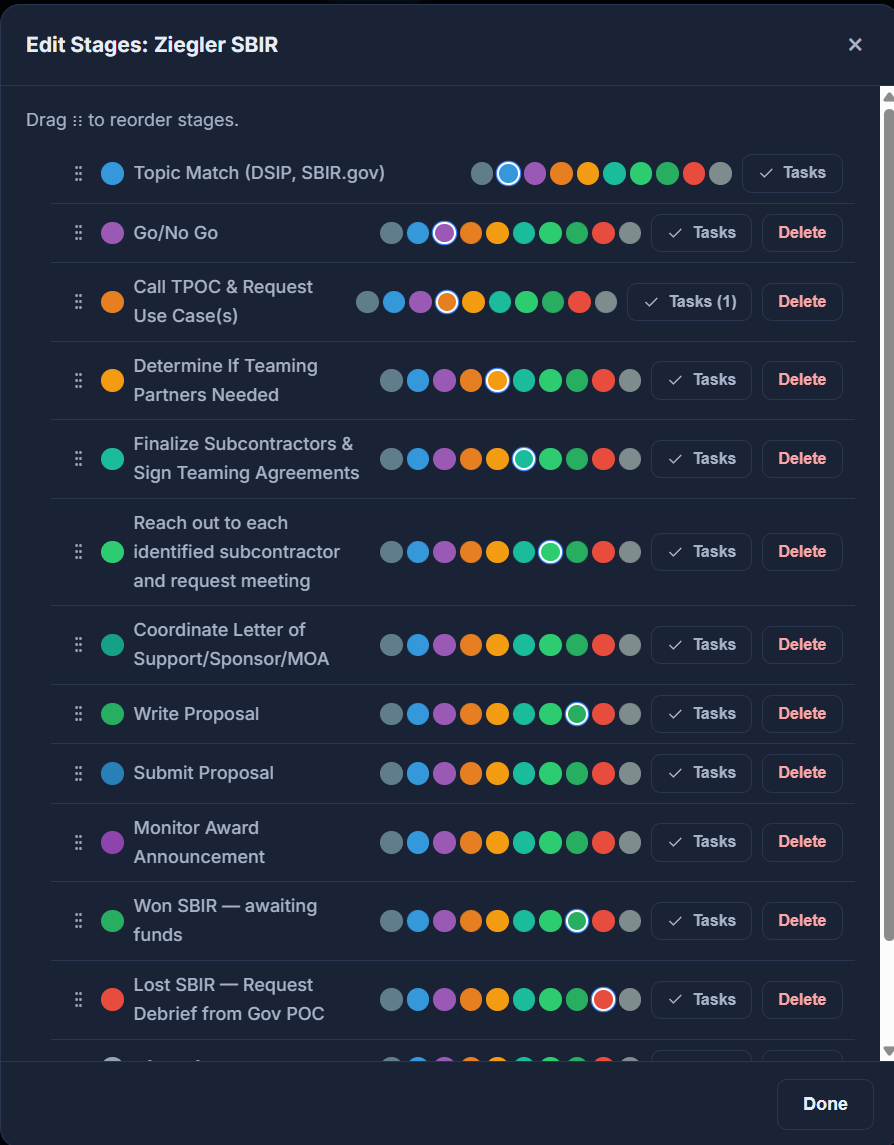Image resolution: width=894 pixels, height=1145 pixels.
Task: Click Done to finish editing stages
Action: [x=825, y=1104]
